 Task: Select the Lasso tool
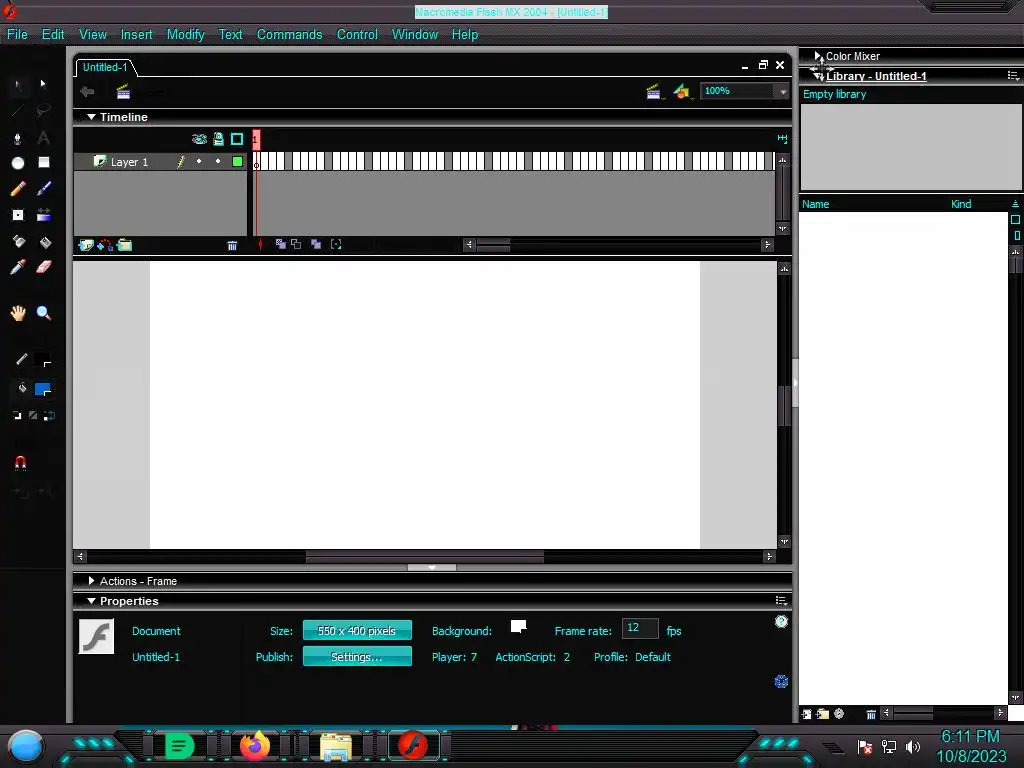(x=43, y=110)
